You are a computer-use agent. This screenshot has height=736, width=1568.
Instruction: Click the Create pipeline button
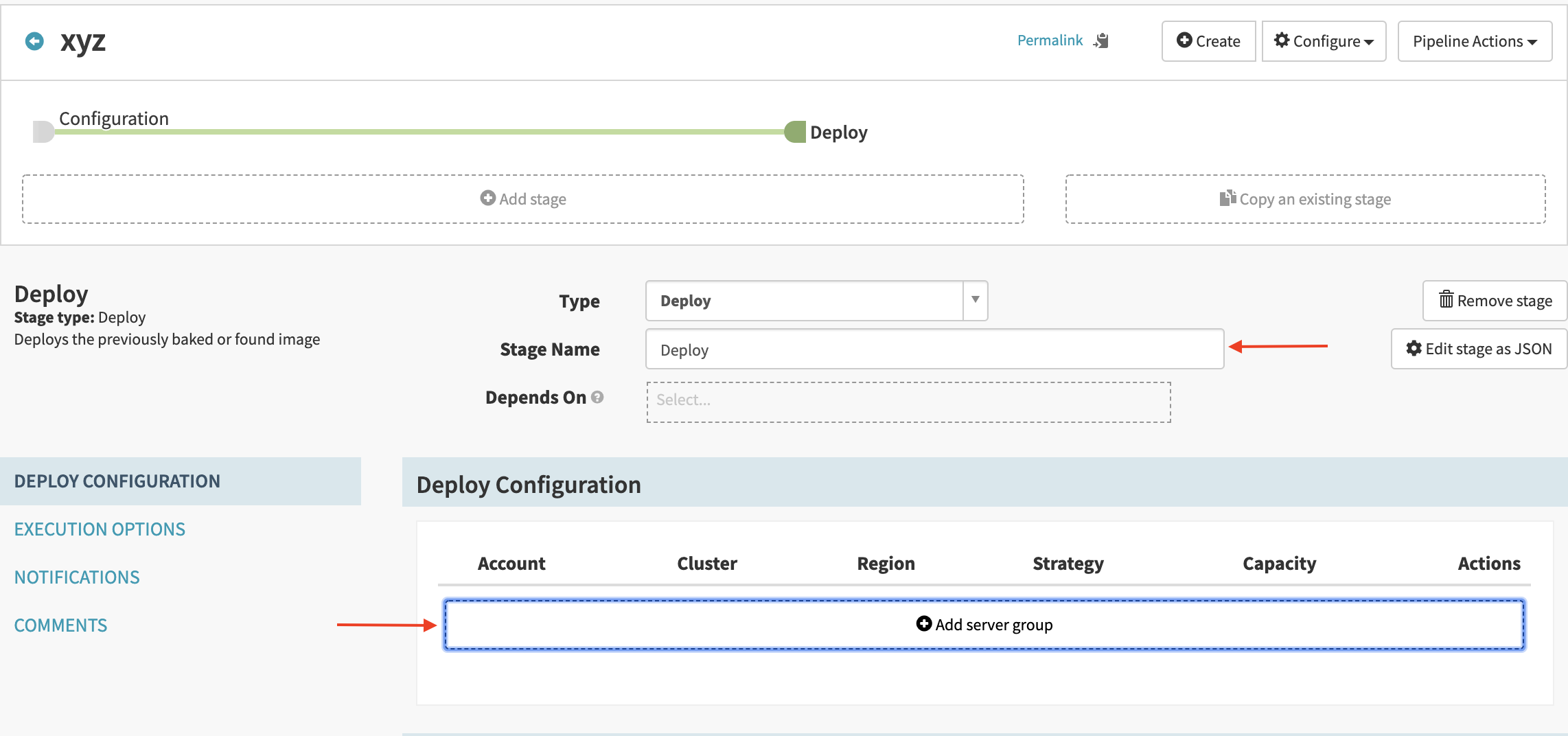(x=1208, y=41)
